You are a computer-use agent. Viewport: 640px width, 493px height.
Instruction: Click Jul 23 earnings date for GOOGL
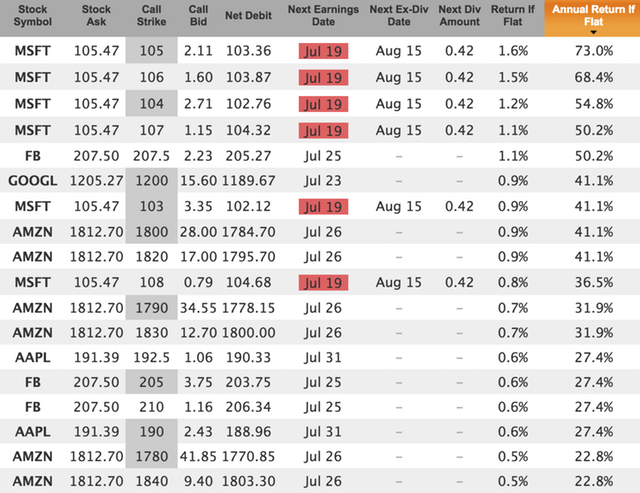tap(322, 181)
